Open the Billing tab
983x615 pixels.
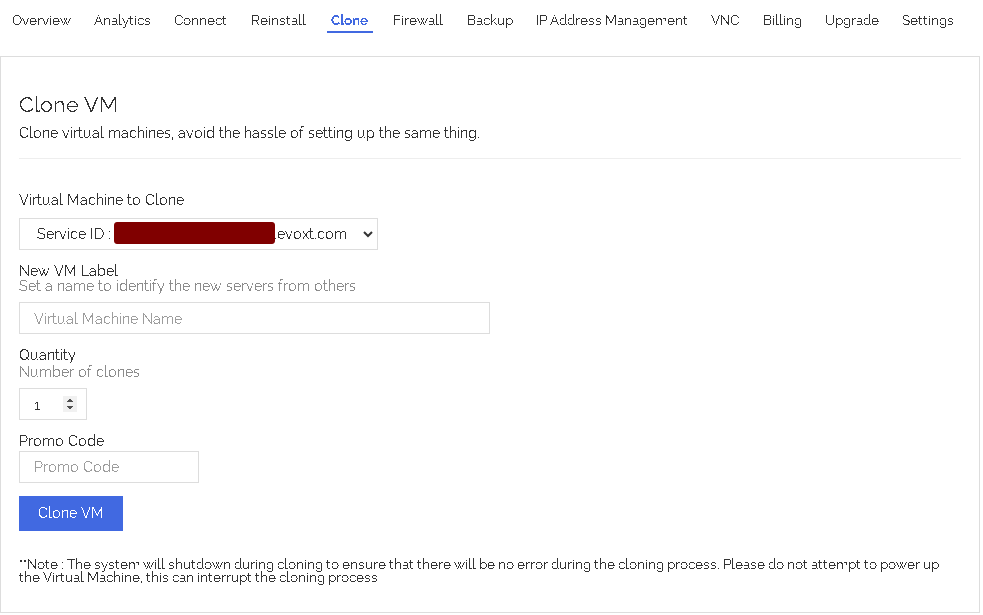click(x=781, y=20)
